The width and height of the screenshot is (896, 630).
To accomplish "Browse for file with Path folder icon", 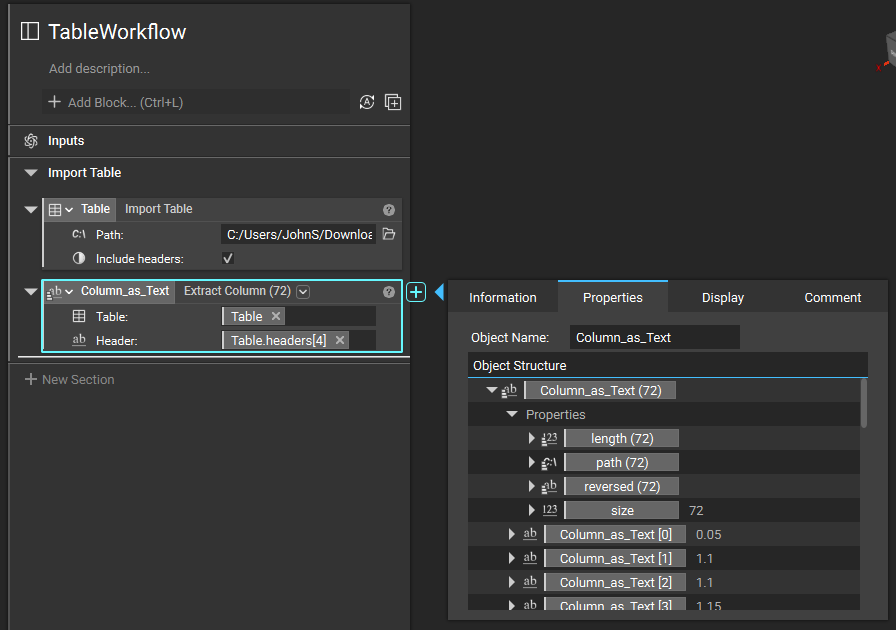I will point(389,234).
